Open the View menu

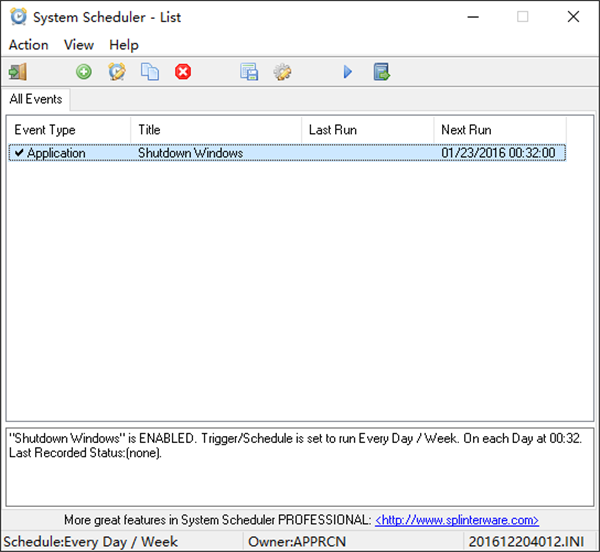click(x=79, y=45)
